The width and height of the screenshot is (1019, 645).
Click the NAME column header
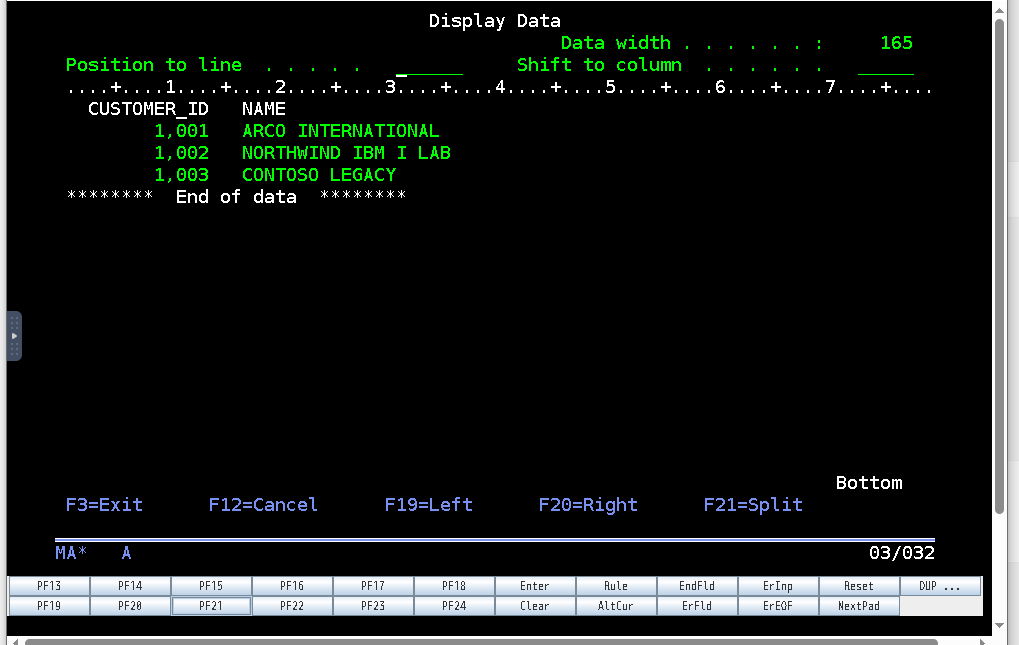[264, 109]
